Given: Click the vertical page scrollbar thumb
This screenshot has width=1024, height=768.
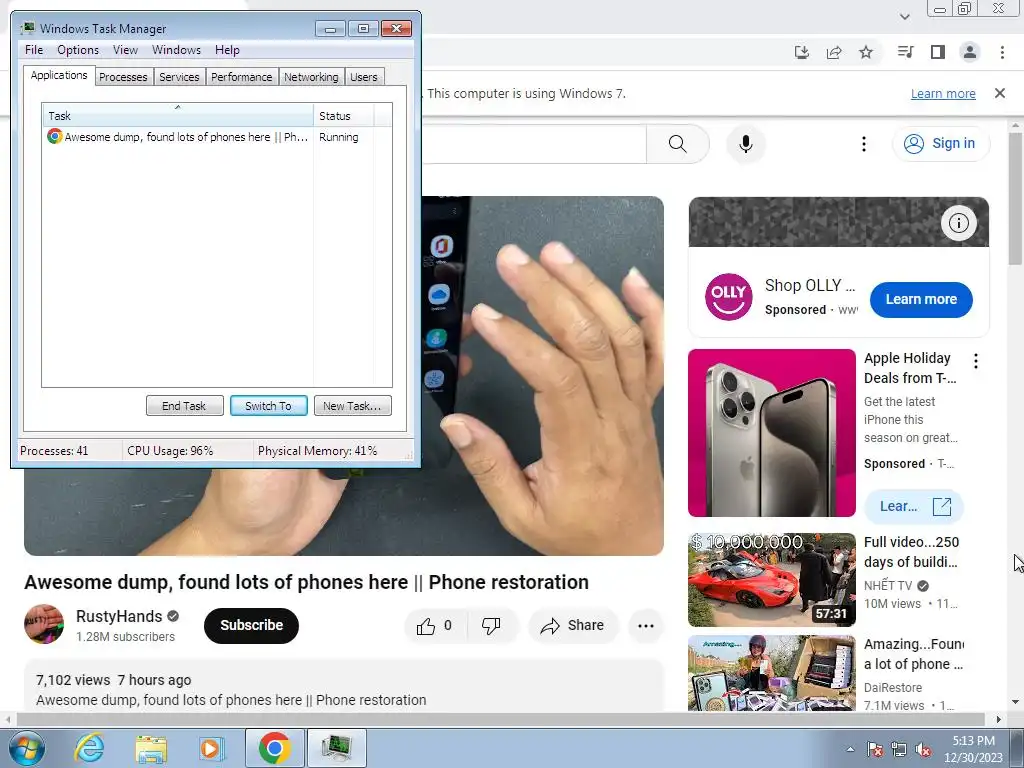Looking at the screenshot, I should [1016, 198].
